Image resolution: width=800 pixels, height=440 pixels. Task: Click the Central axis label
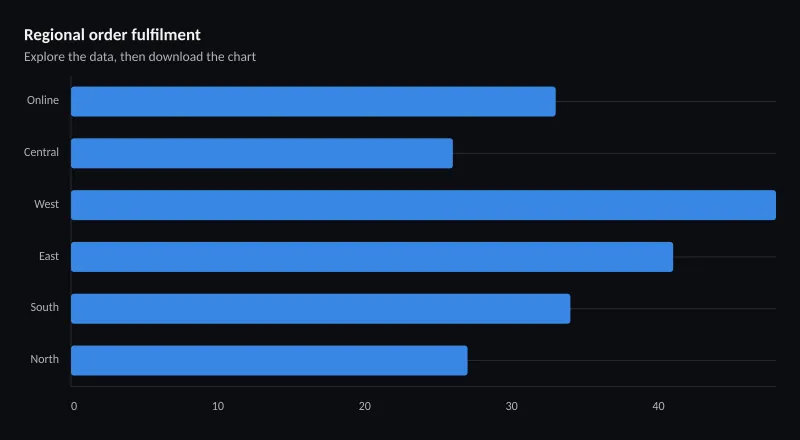[41, 152]
